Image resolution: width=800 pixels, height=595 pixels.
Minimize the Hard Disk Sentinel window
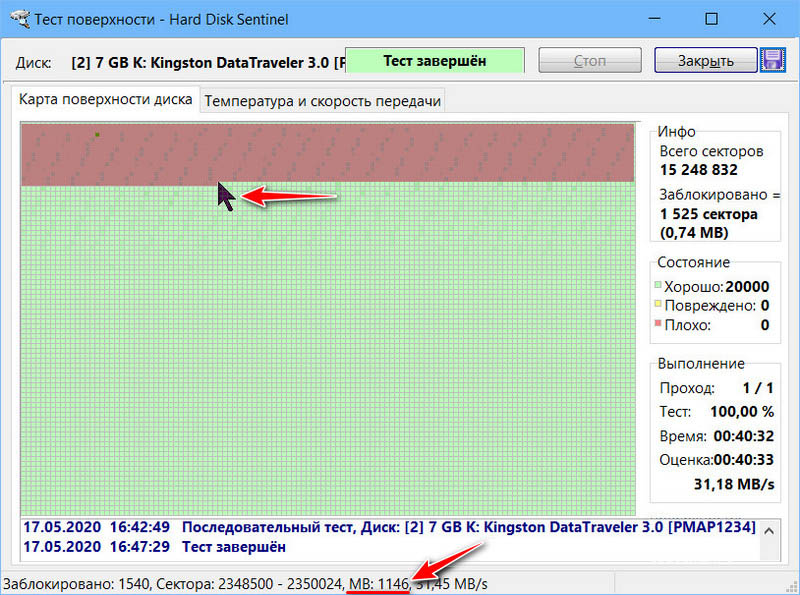pyautogui.click(x=655, y=19)
